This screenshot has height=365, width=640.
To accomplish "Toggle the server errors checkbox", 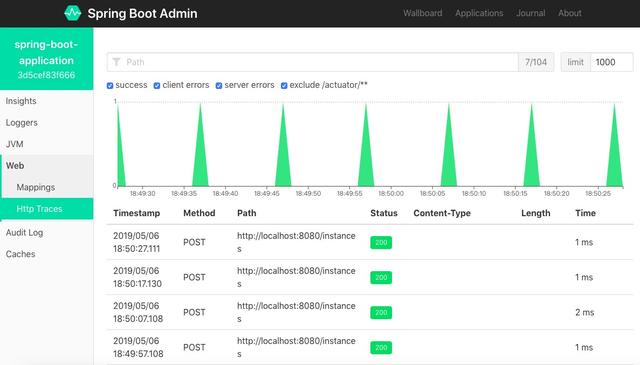I will pos(219,85).
